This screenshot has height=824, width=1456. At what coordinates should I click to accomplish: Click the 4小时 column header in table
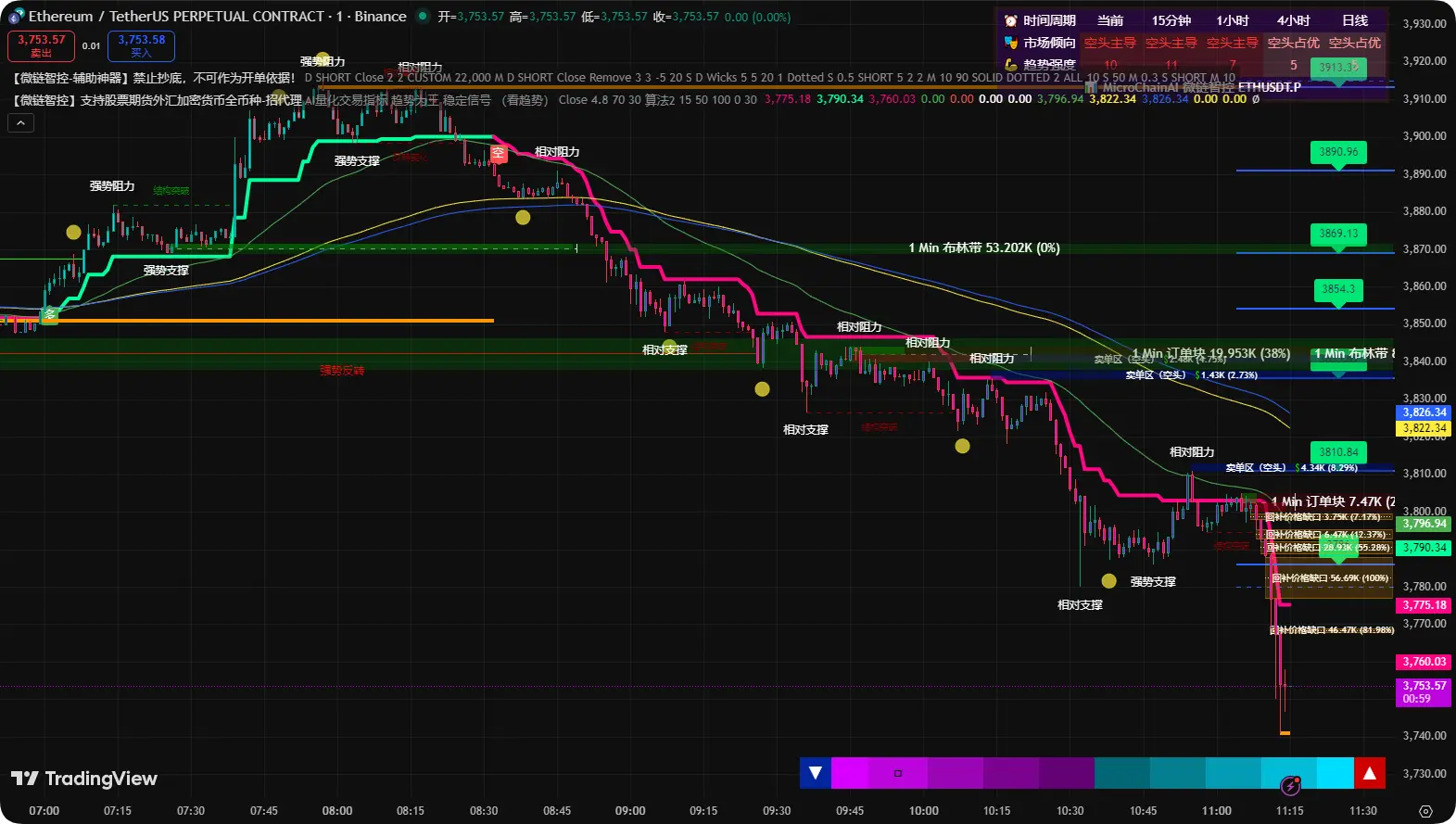(1294, 20)
